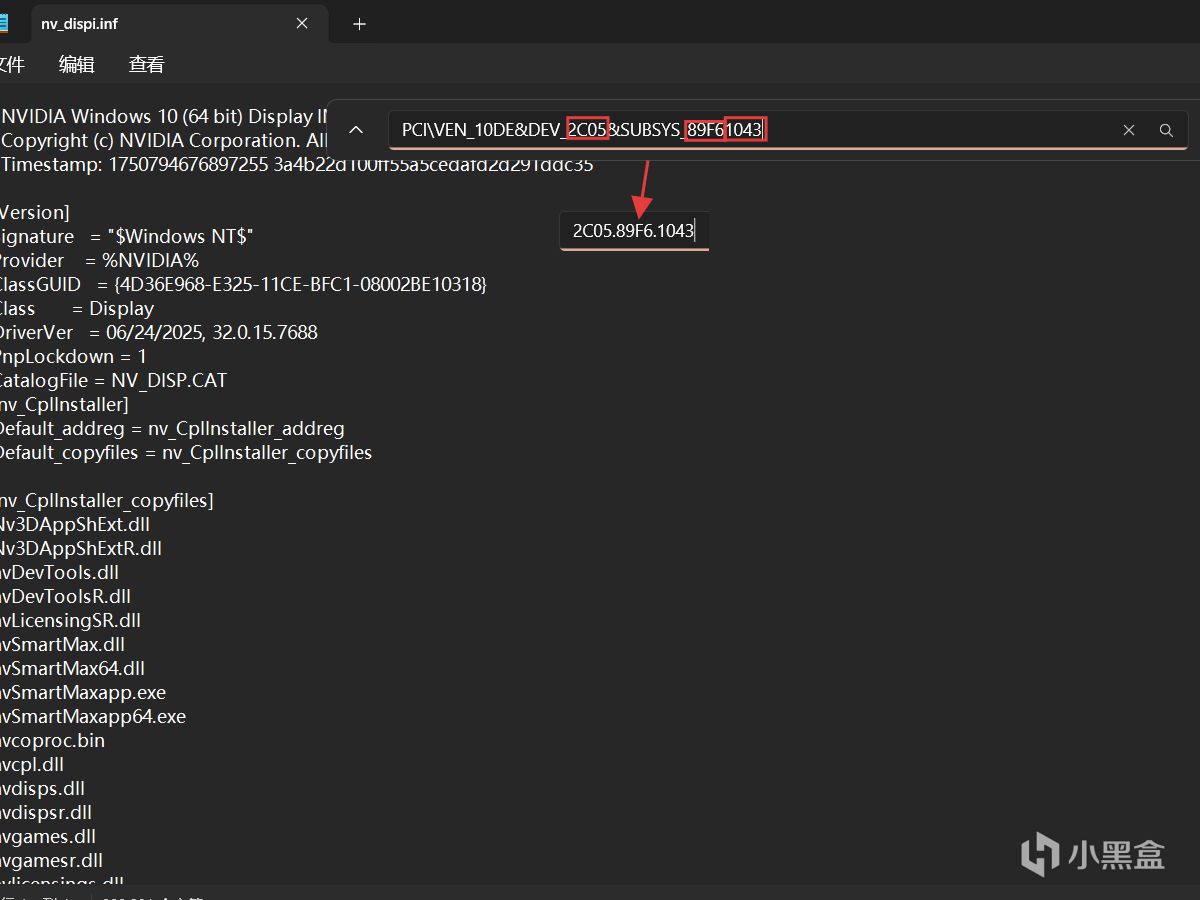Click the nvgames.dll line
This screenshot has height=900, width=1200.
pyautogui.click(x=47, y=836)
